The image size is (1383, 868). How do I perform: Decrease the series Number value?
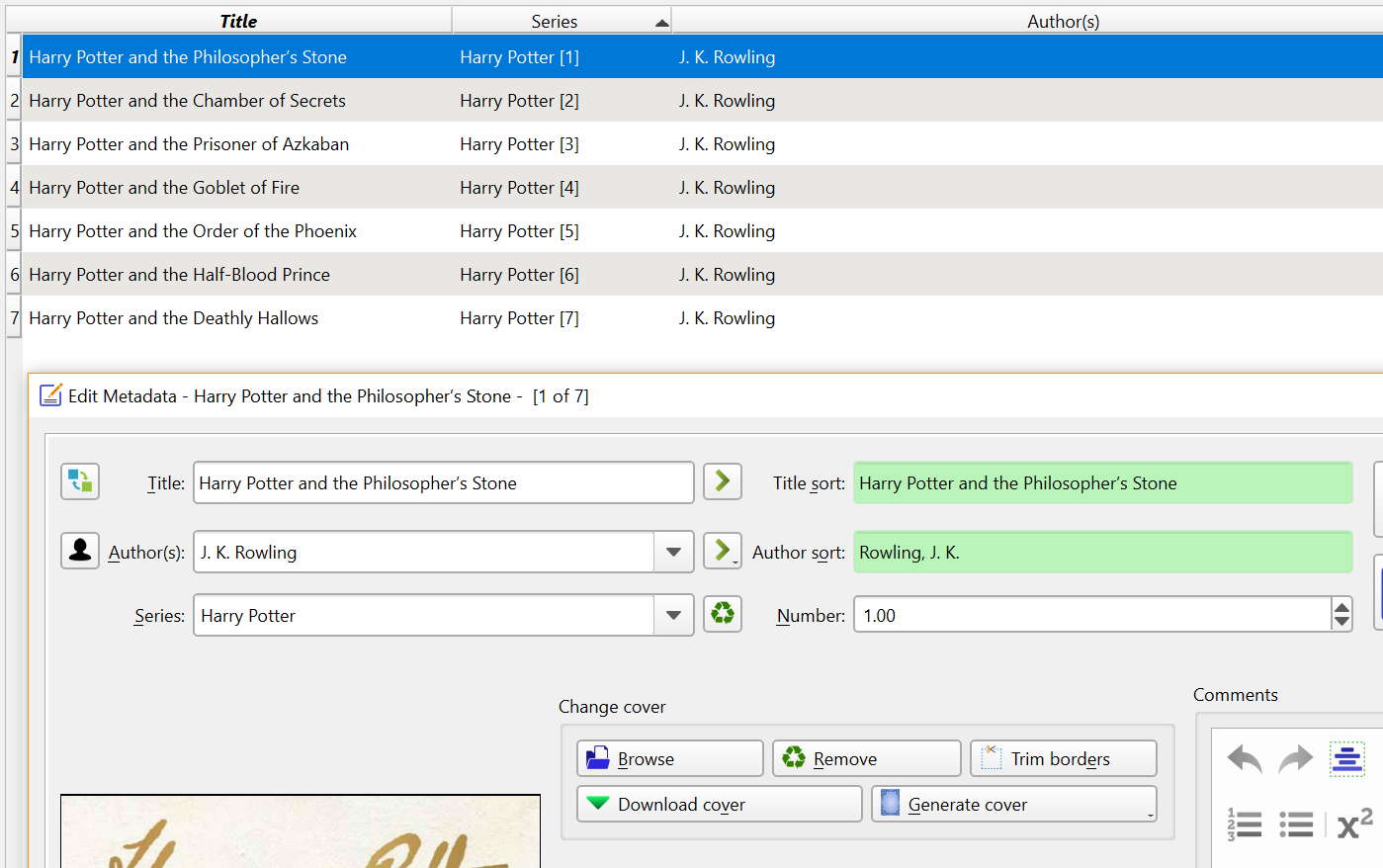(x=1341, y=623)
